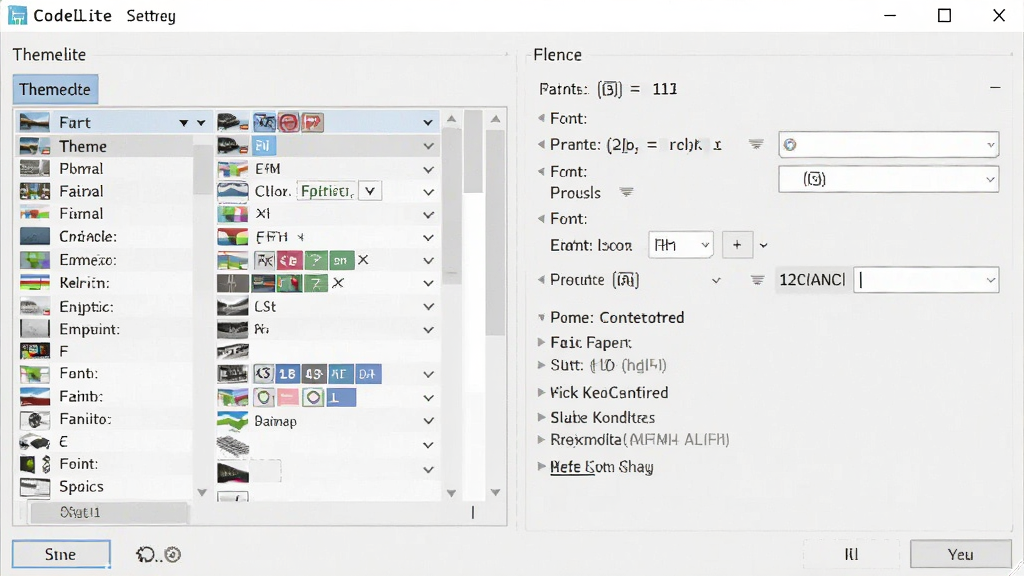
Task: Click the EfM row thumbnail
Action: click(232, 169)
